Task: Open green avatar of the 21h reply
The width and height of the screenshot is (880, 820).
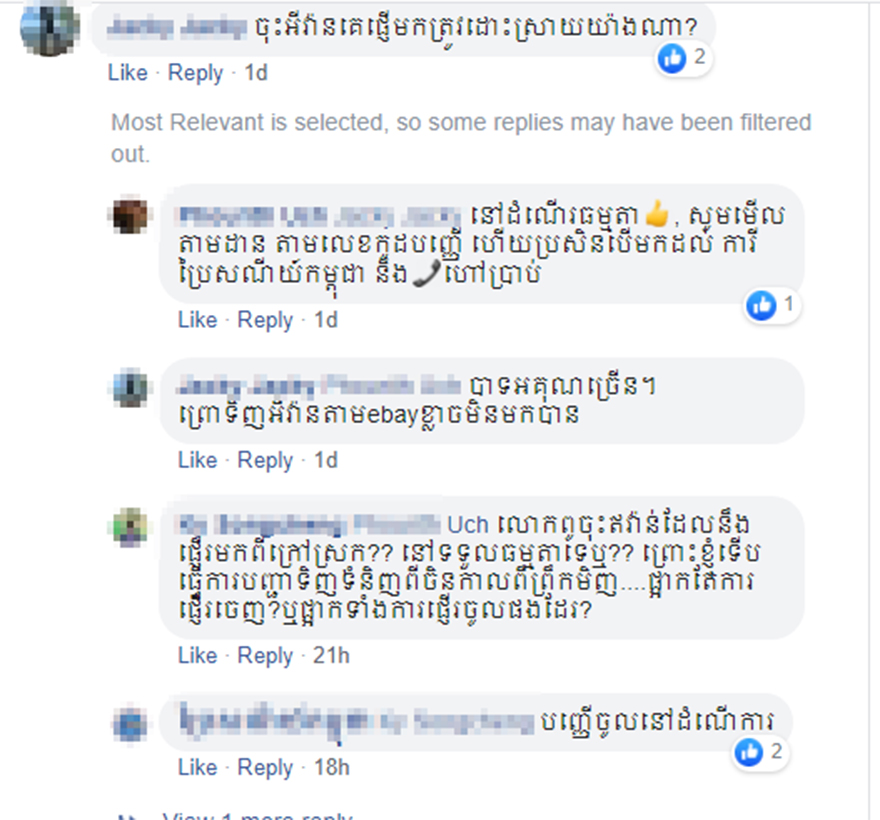Action: pyautogui.click(x=130, y=527)
